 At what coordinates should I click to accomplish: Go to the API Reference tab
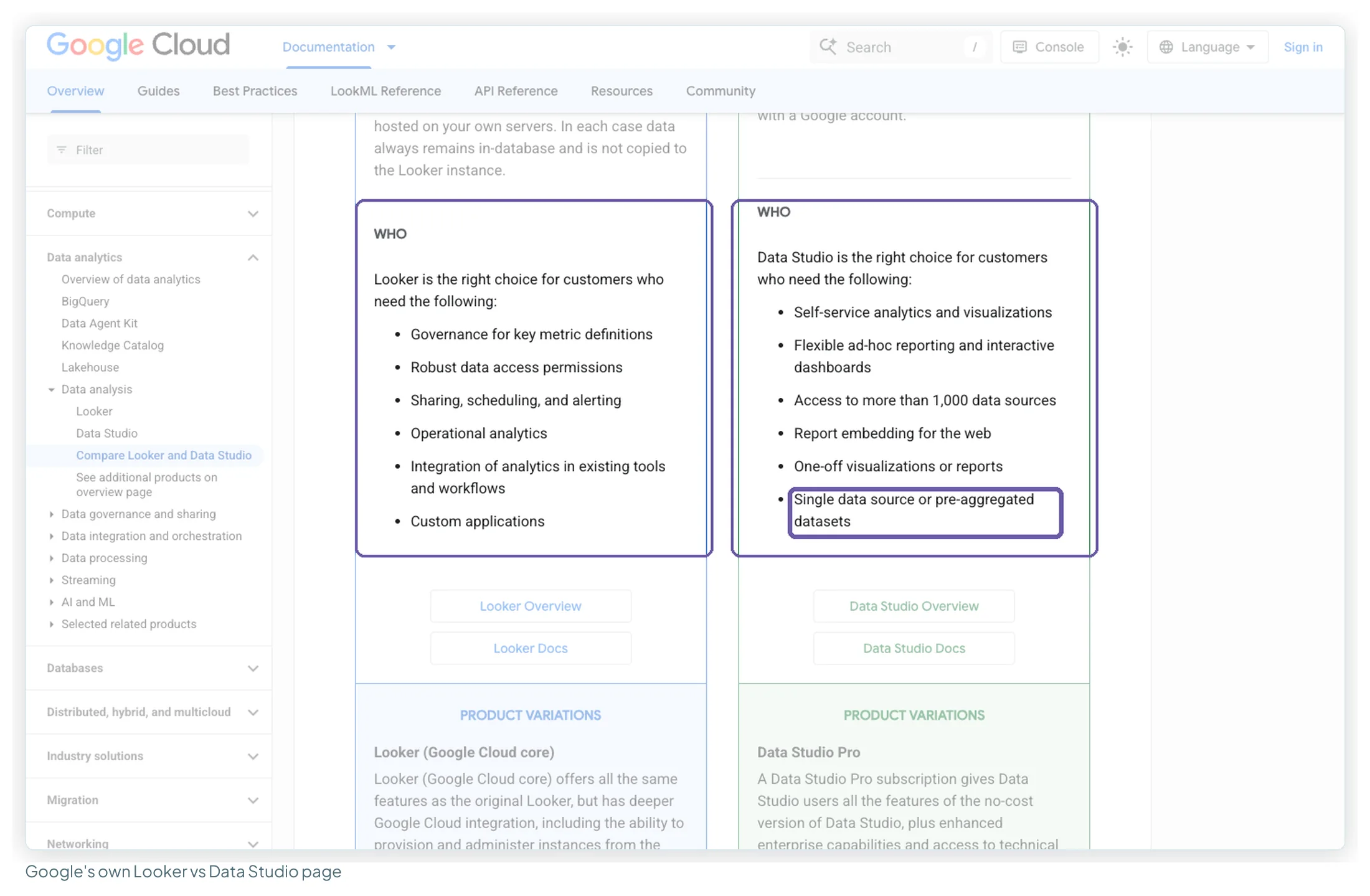pos(516,91)
